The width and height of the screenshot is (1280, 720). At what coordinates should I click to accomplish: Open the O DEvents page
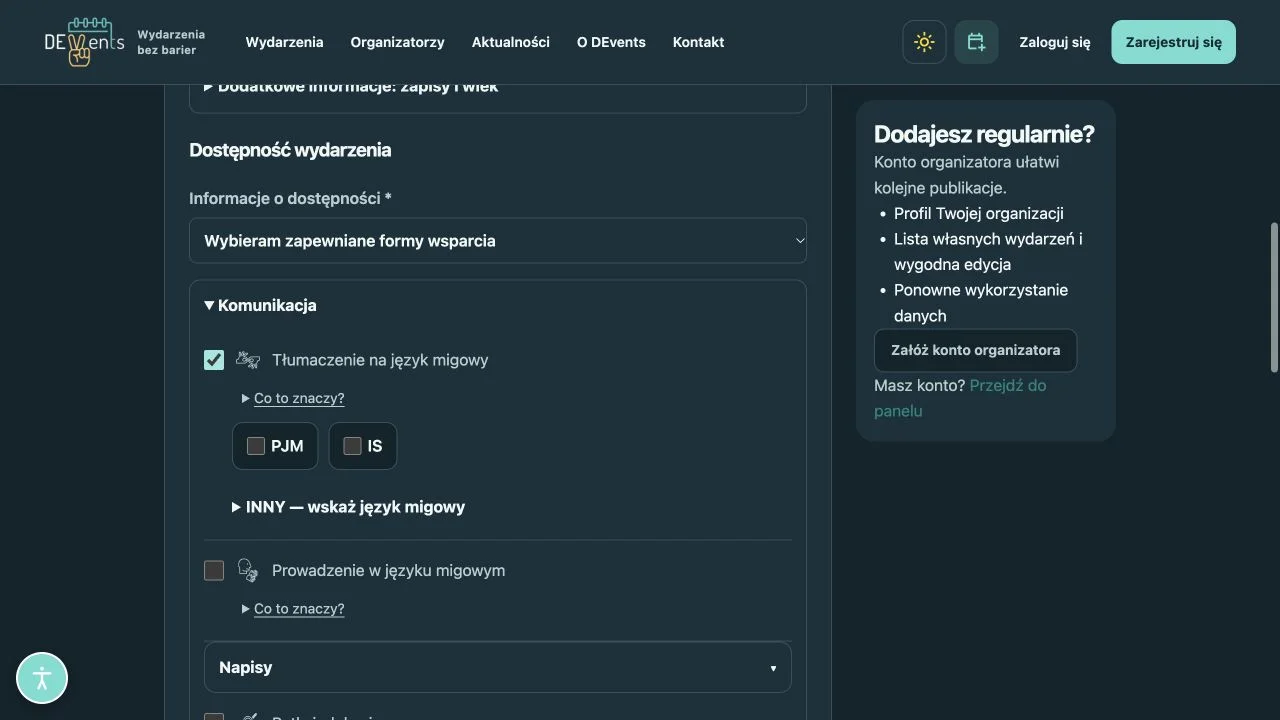tap(611, 42)
